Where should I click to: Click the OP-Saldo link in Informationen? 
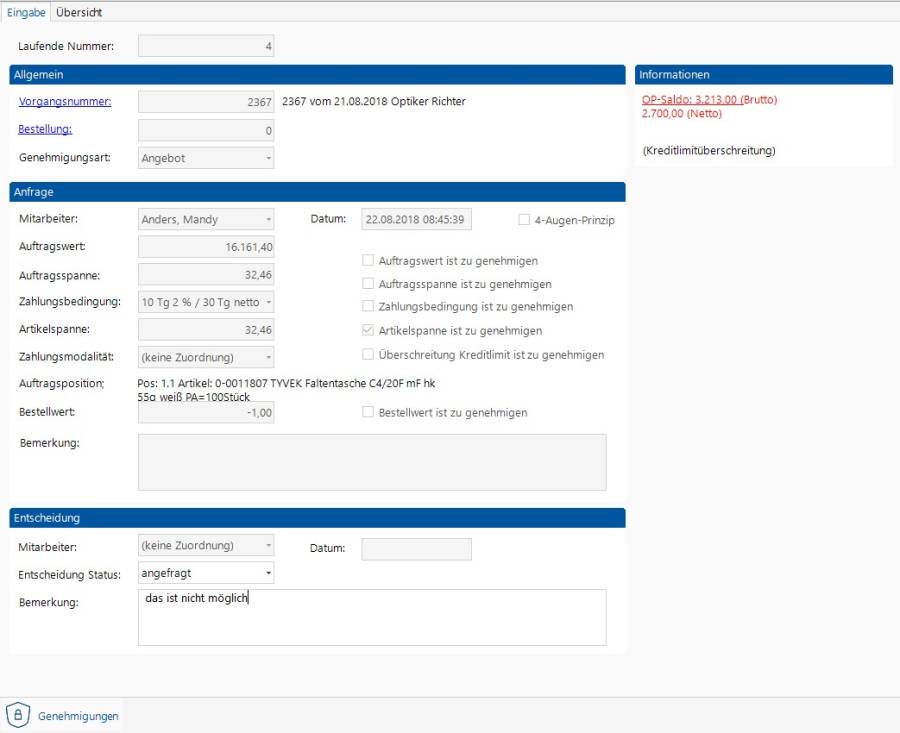click(690, 100)
